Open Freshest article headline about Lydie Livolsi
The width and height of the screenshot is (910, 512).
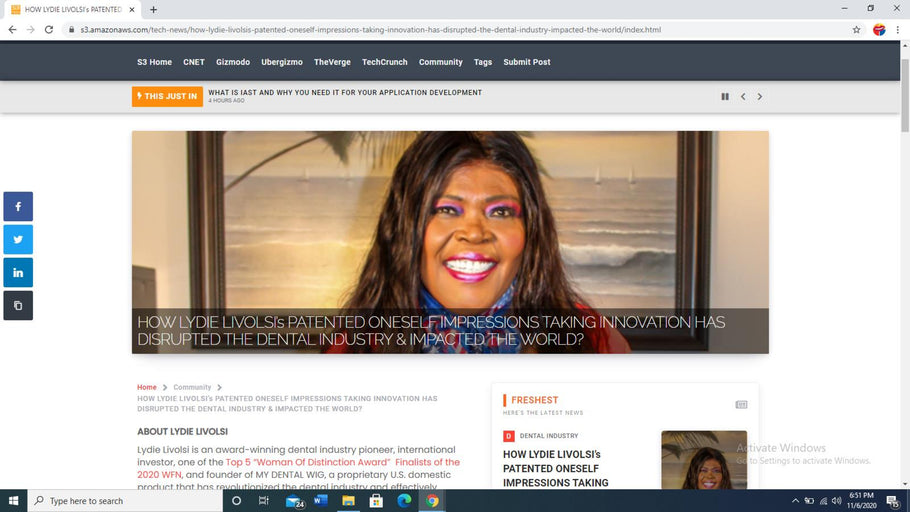click(555, 468)
